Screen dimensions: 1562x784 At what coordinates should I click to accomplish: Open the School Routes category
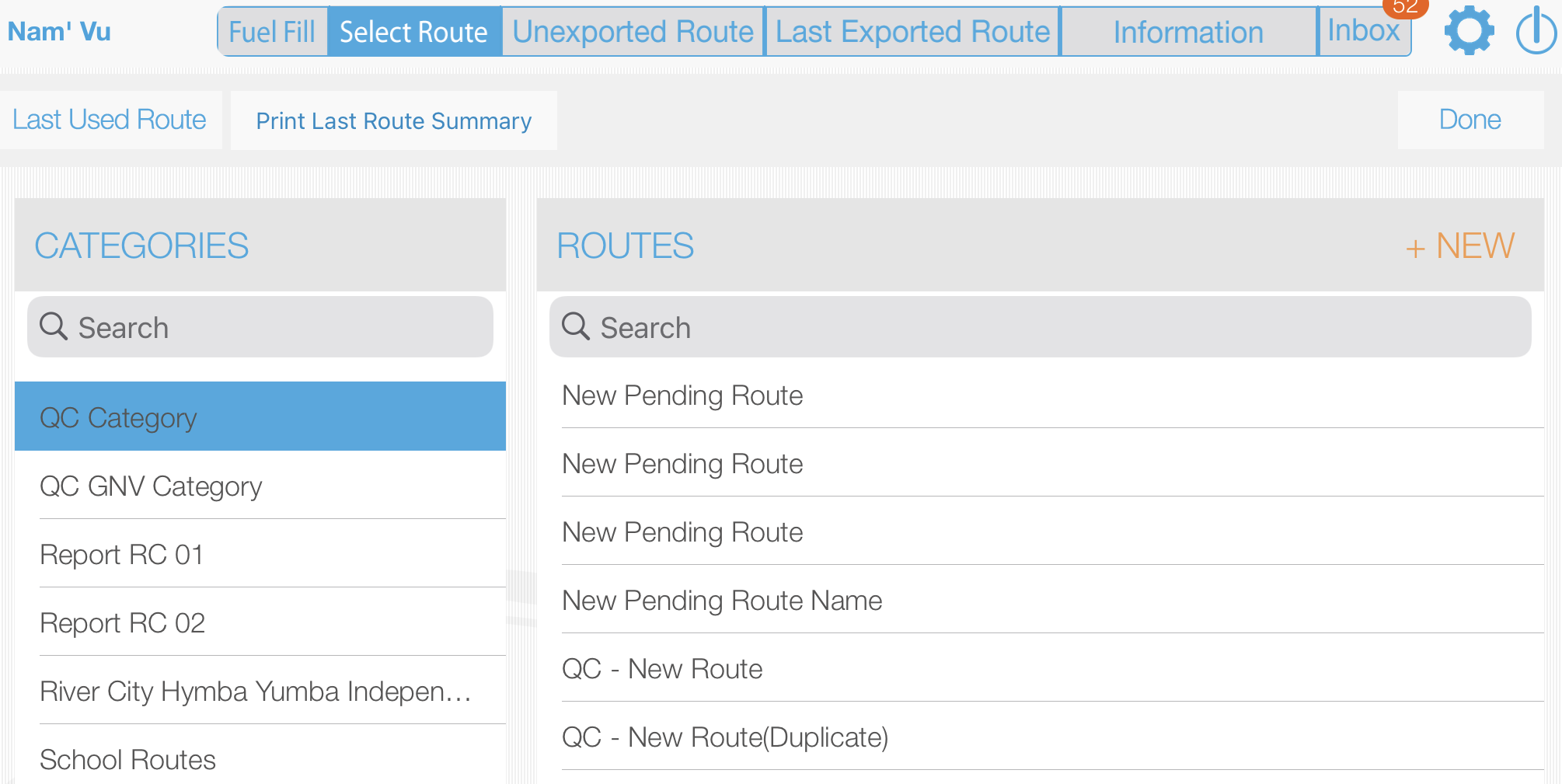click(127, 759)
